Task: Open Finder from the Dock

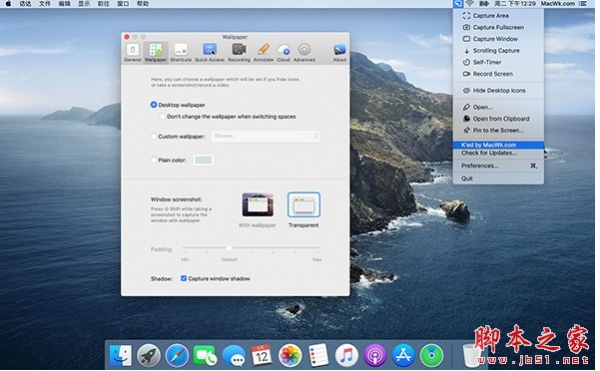Action: point(121,355)
